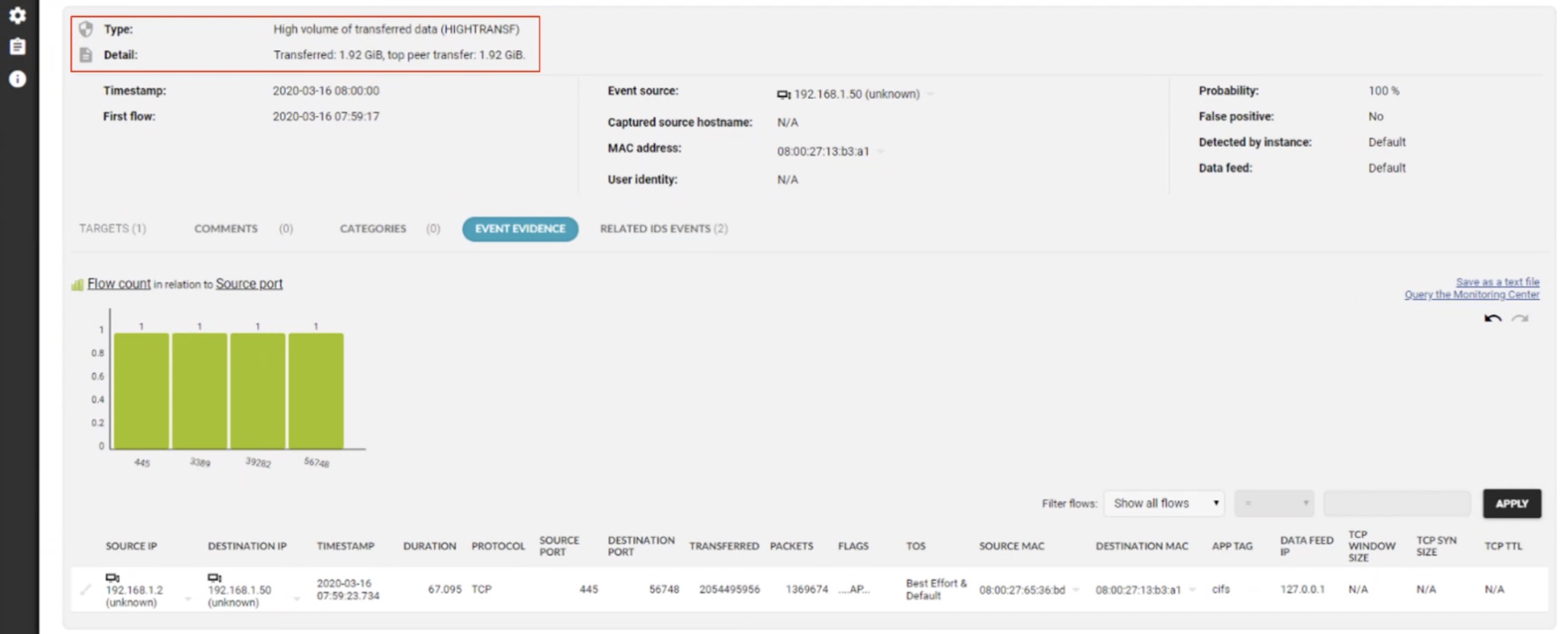This screenshot has width=1568, height=634.
Task: Open the info icon in sidebar
Action: click(x=17, y=80)
